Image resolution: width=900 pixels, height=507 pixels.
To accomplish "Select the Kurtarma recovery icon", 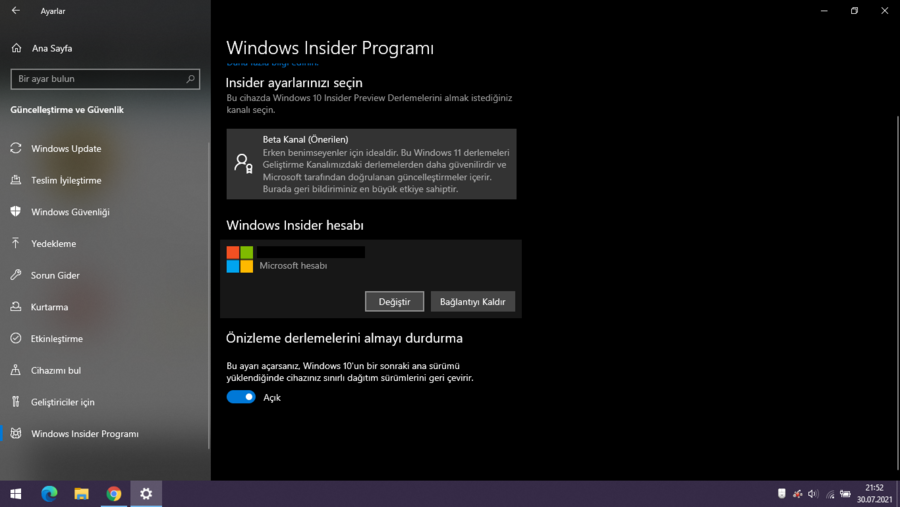I will coord(16,307).
